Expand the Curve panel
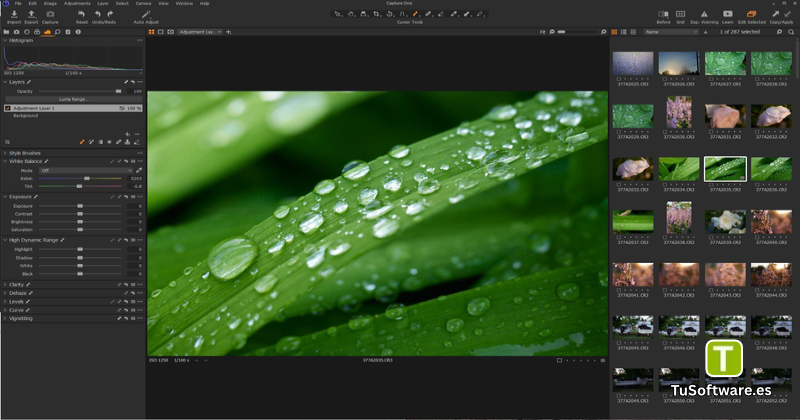Image resolution: width=800 pixels, height=420 pixels. coord(5,310)
